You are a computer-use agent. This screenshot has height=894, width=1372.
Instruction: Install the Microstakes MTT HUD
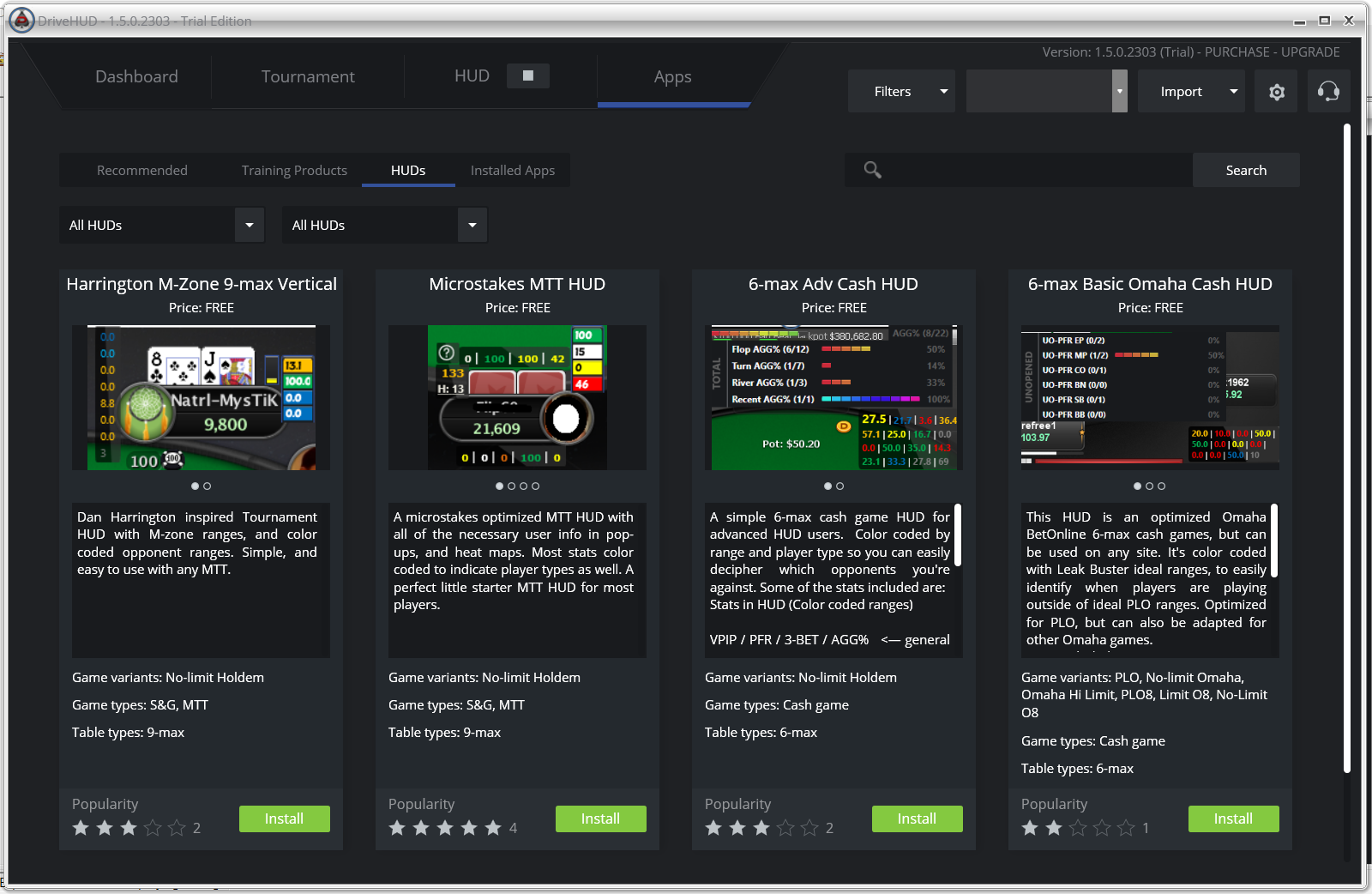click(600, 818)
